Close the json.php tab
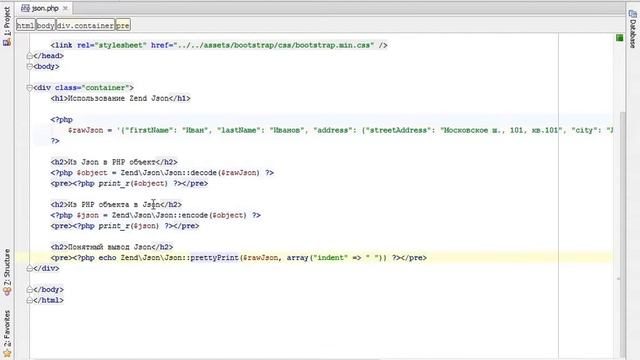This screenshot has width=640, height=360. point(65,8)
